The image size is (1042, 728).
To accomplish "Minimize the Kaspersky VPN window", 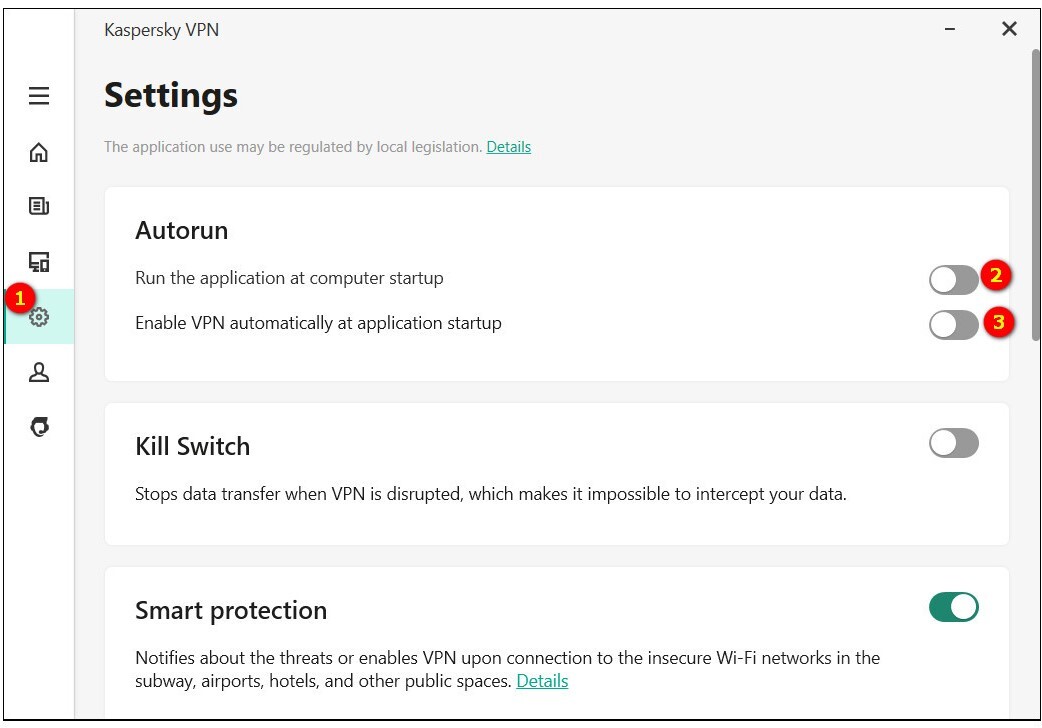I will [949, 30].
